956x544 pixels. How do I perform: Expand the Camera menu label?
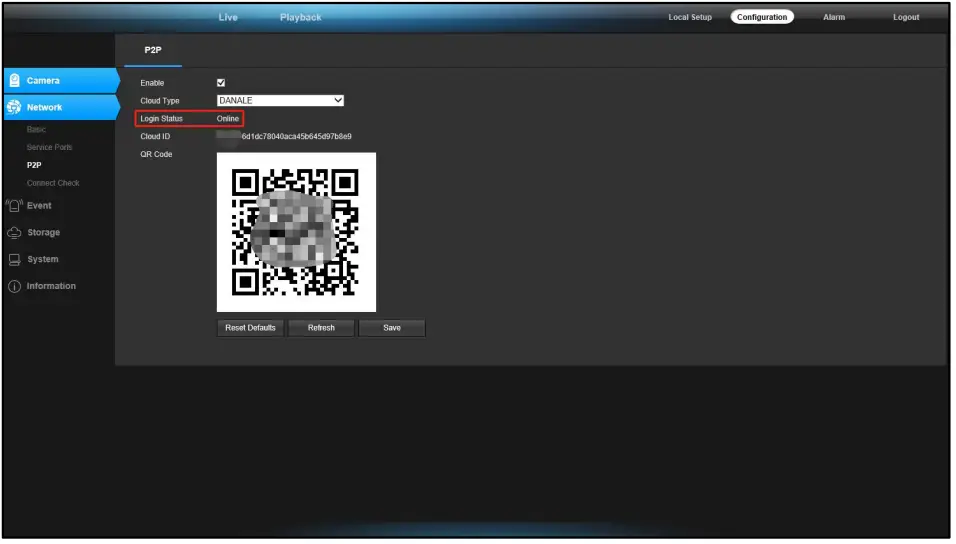tap(43, 81)
